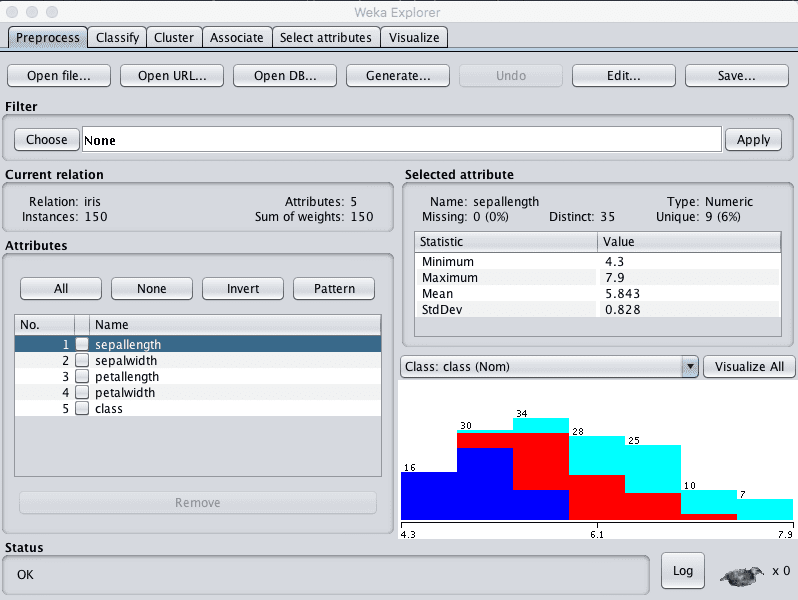Screen dimensions: 798x600
Task: Click the Generate... button
Action: 398,76
